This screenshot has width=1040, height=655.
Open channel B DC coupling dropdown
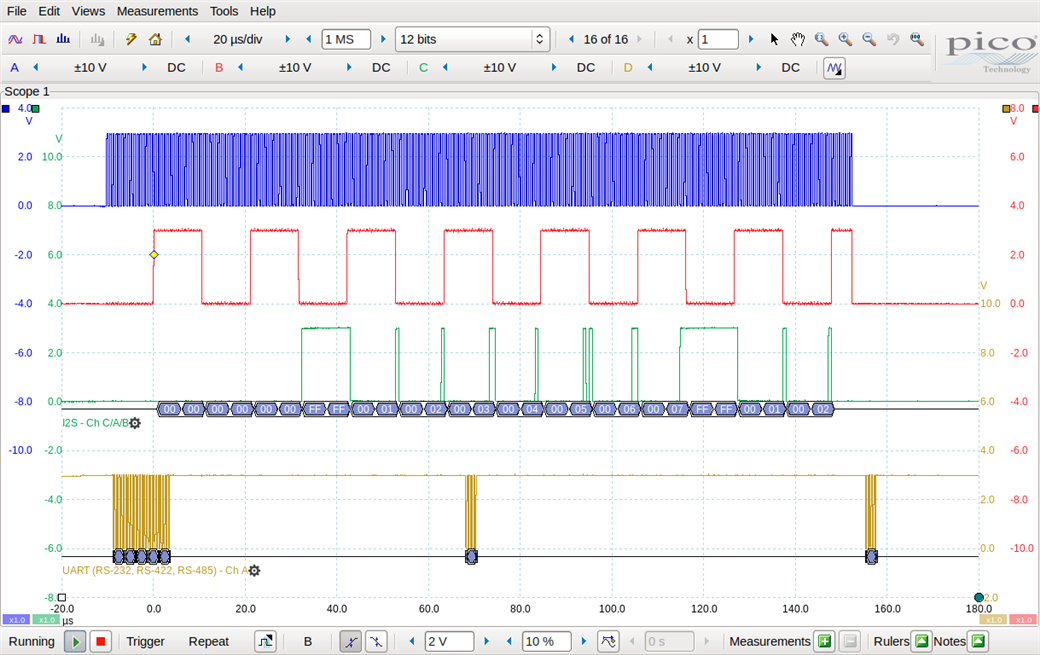click(381, 68)
